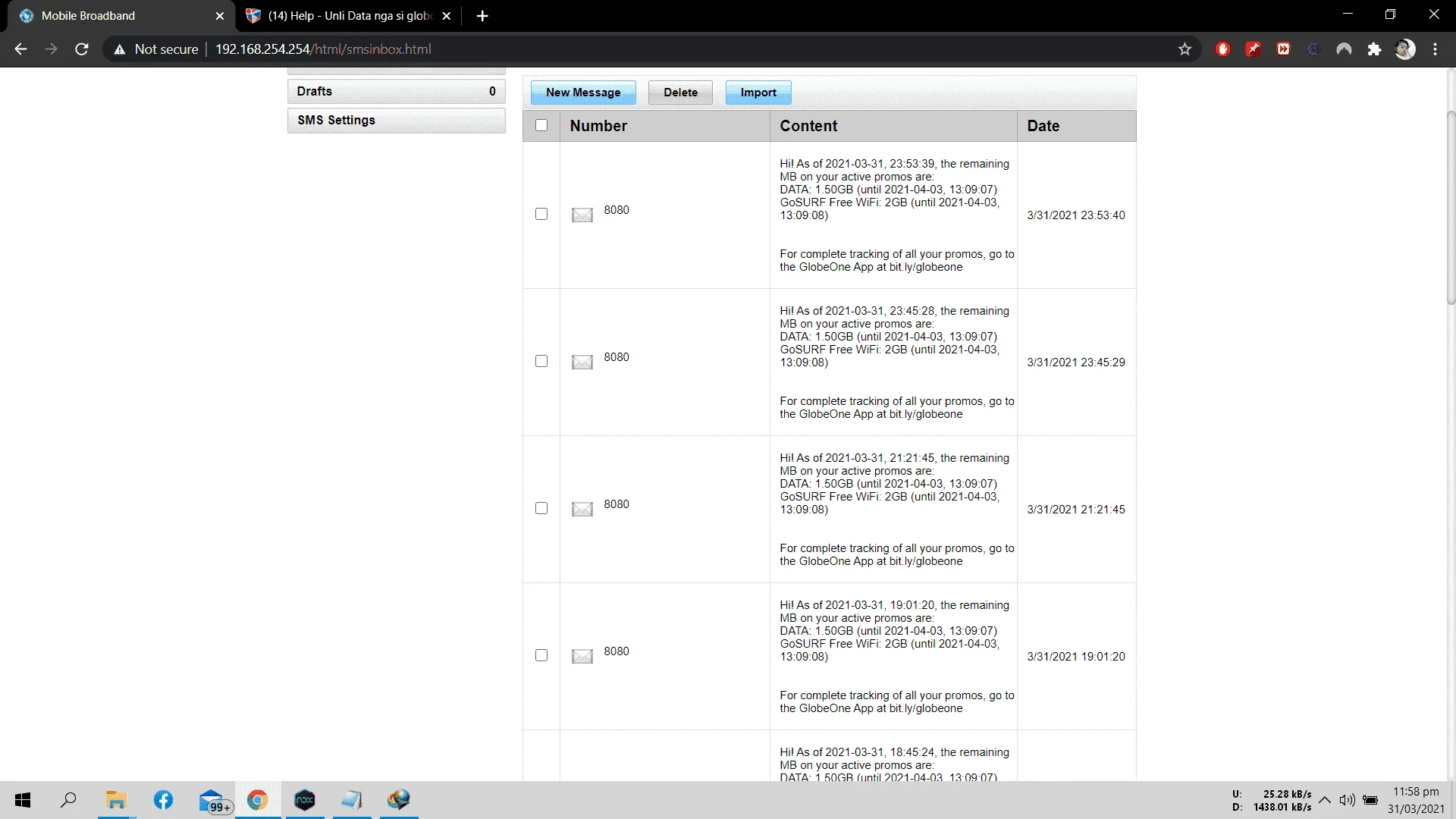Show hidden system tray icons
This screenshot has height=819, width=1456.
tap(1325, 800)
